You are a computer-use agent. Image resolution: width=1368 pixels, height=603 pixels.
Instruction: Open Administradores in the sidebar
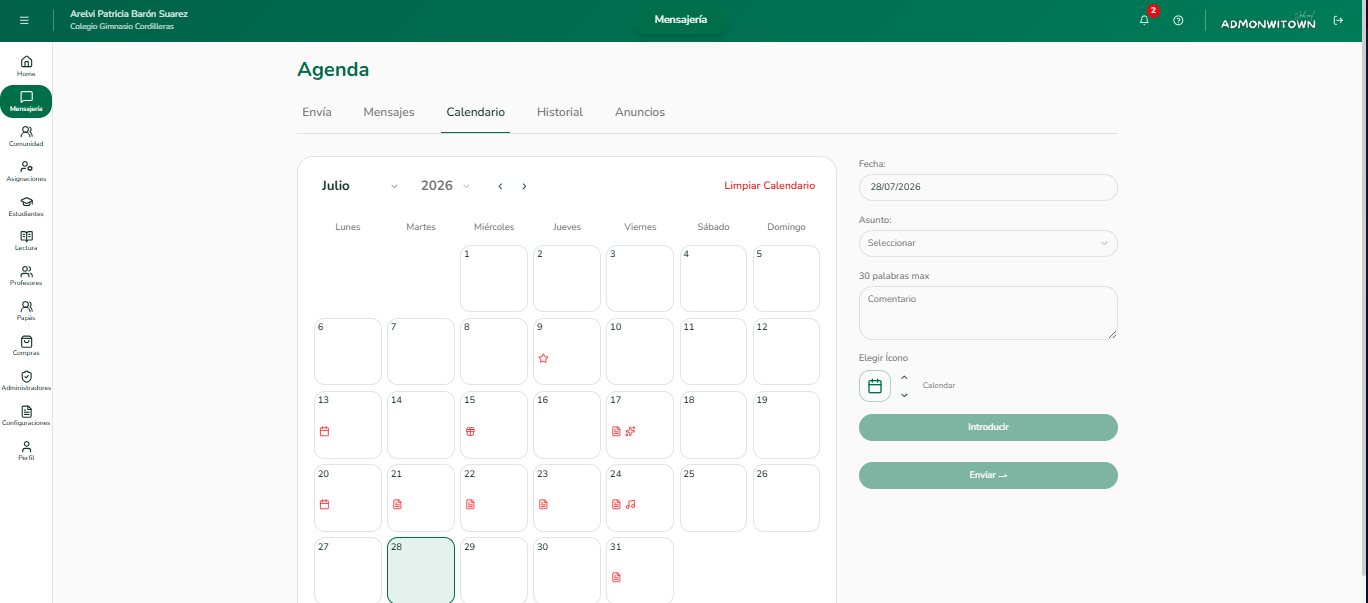(x=26, y=380)
